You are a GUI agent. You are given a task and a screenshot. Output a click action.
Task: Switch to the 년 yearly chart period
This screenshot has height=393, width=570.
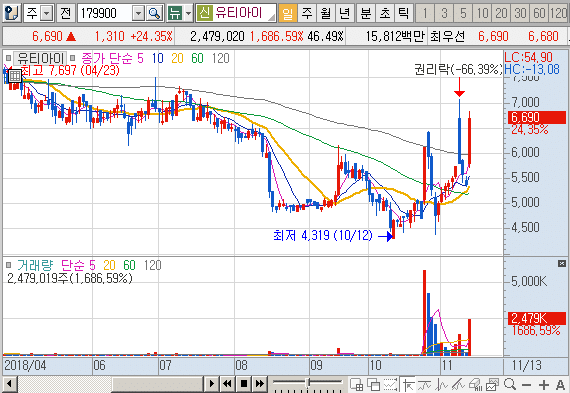tap(345, 13)
